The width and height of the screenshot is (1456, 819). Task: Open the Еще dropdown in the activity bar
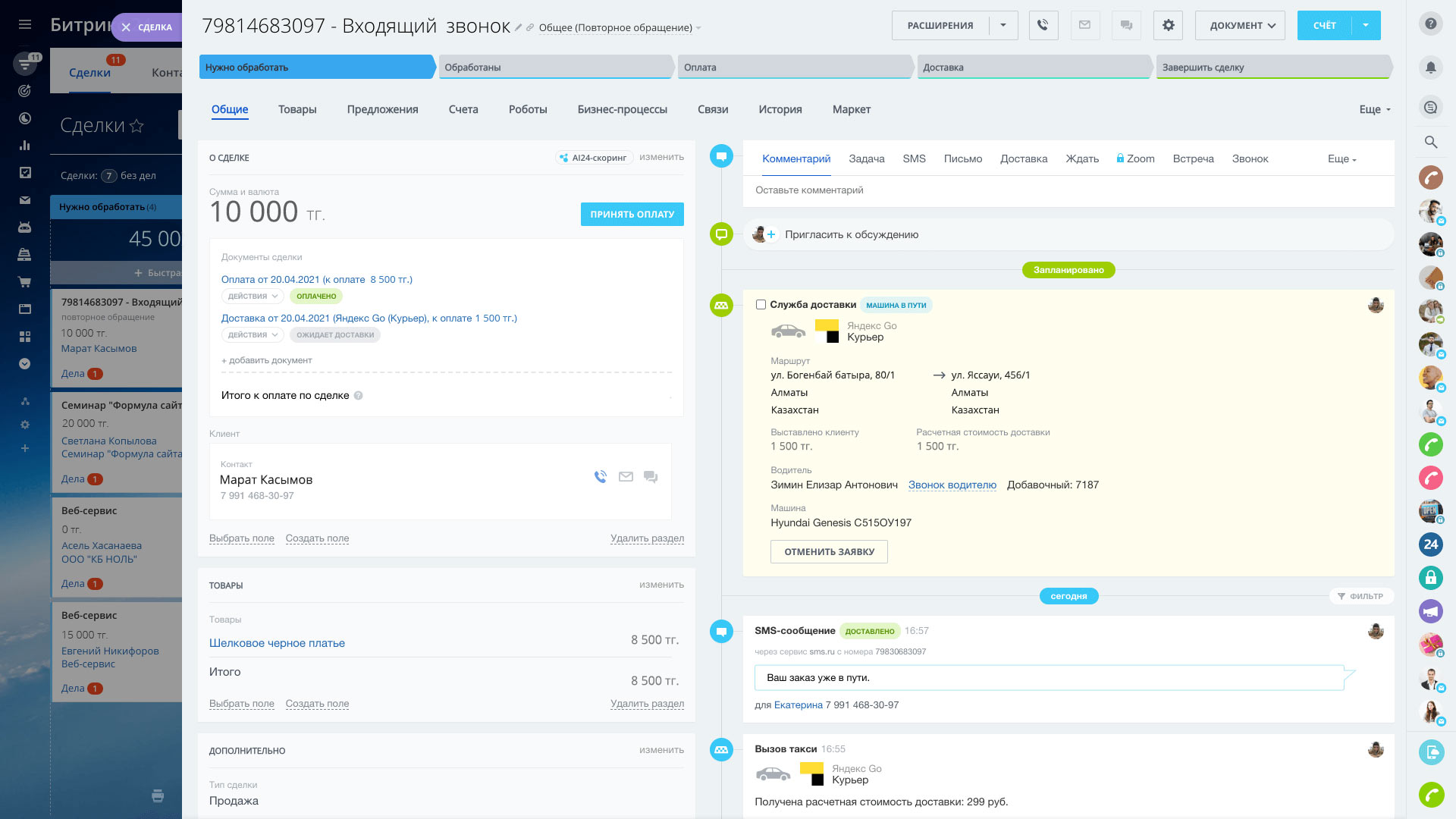(1341, 158)
